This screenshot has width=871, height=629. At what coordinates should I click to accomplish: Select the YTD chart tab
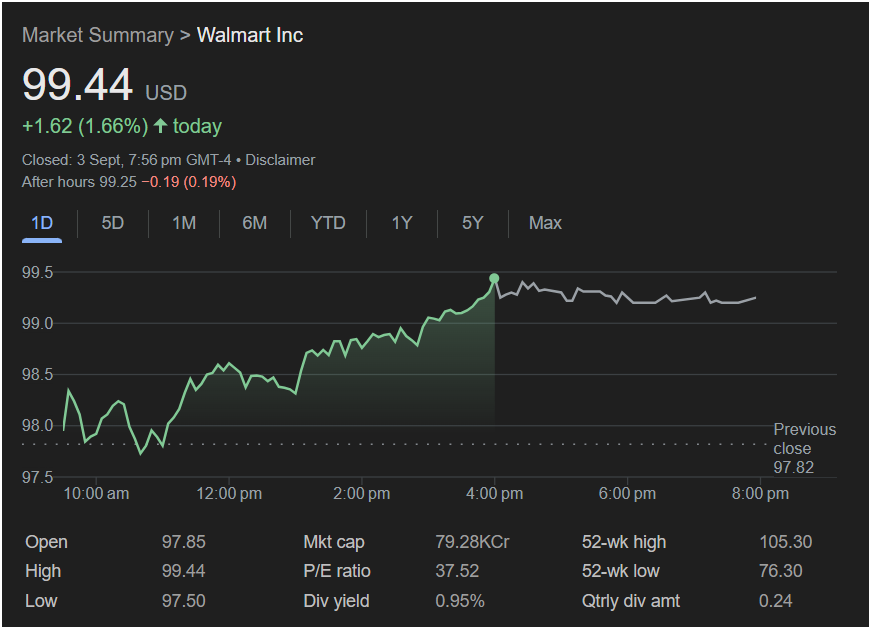[328, 223]
